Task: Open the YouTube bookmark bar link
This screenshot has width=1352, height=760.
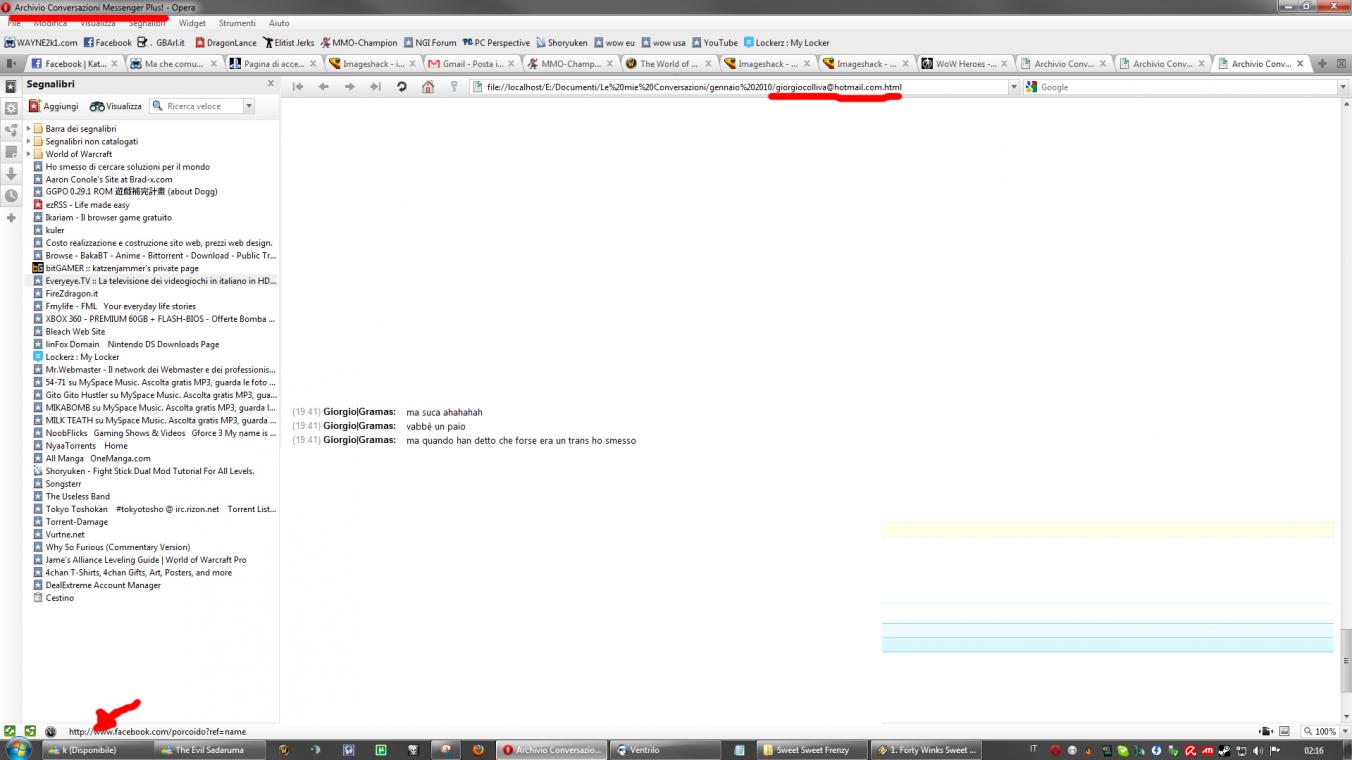Action: click(x=714, y=43)
